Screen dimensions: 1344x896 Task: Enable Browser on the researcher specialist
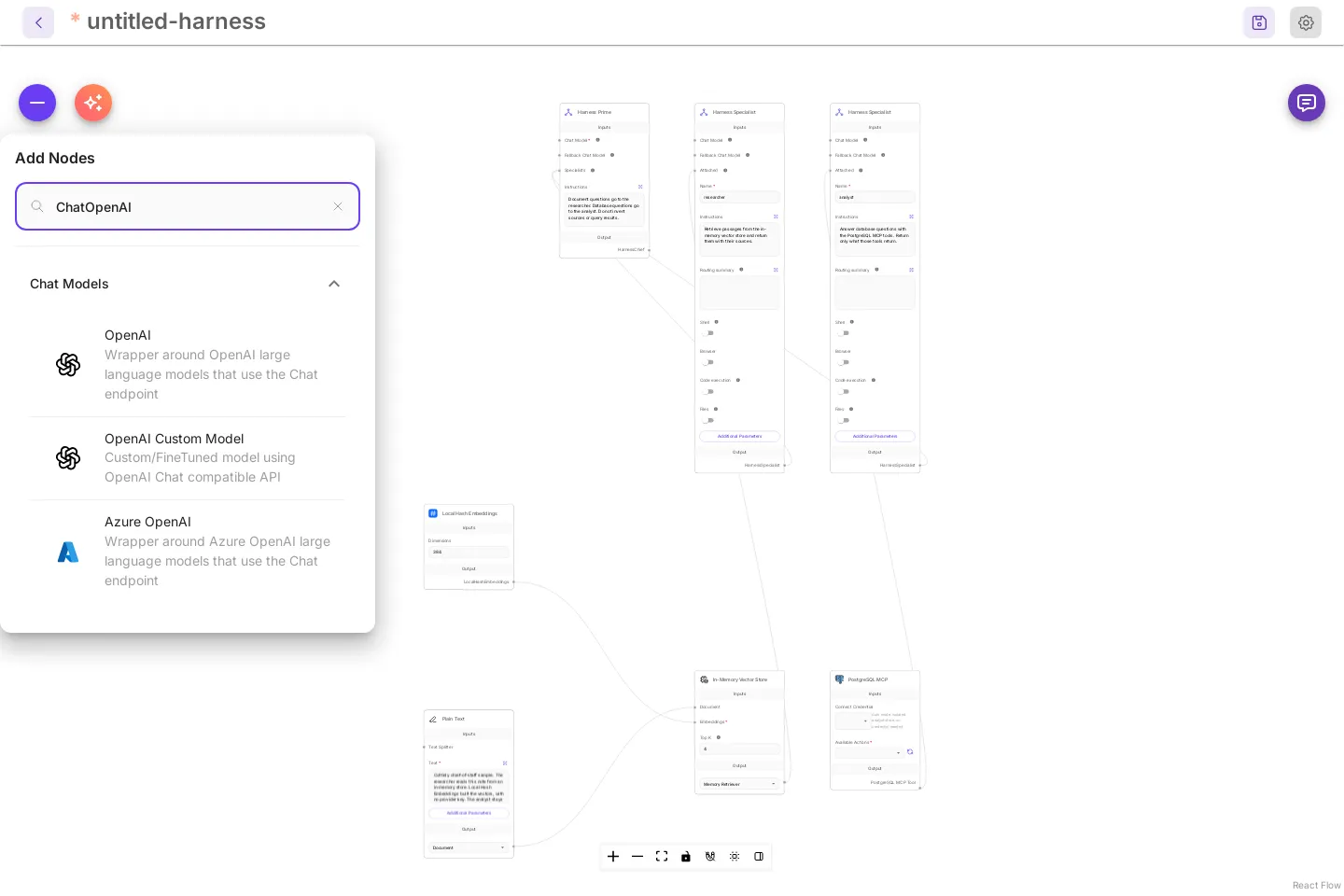[708, 362]
